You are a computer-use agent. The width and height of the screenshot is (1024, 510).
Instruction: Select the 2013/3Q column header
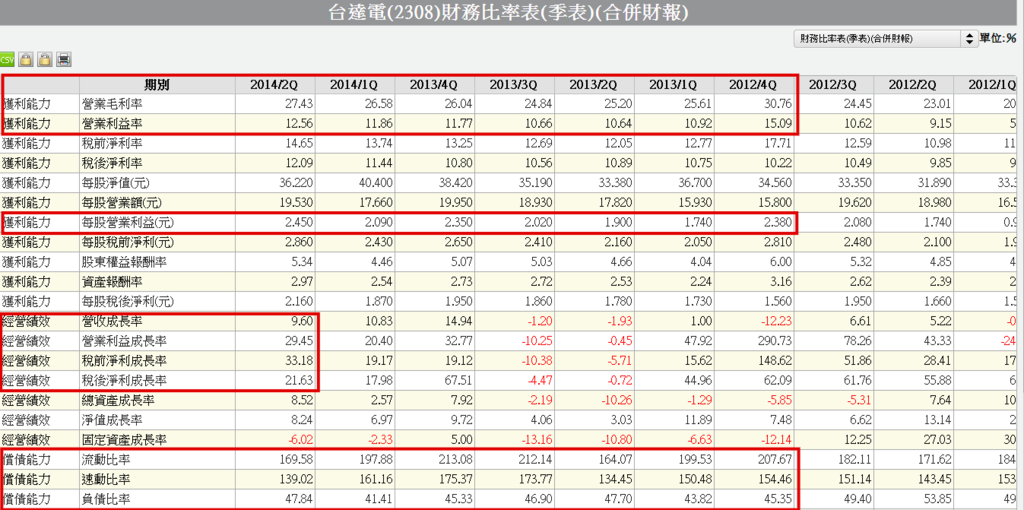[x=514, y=85]
